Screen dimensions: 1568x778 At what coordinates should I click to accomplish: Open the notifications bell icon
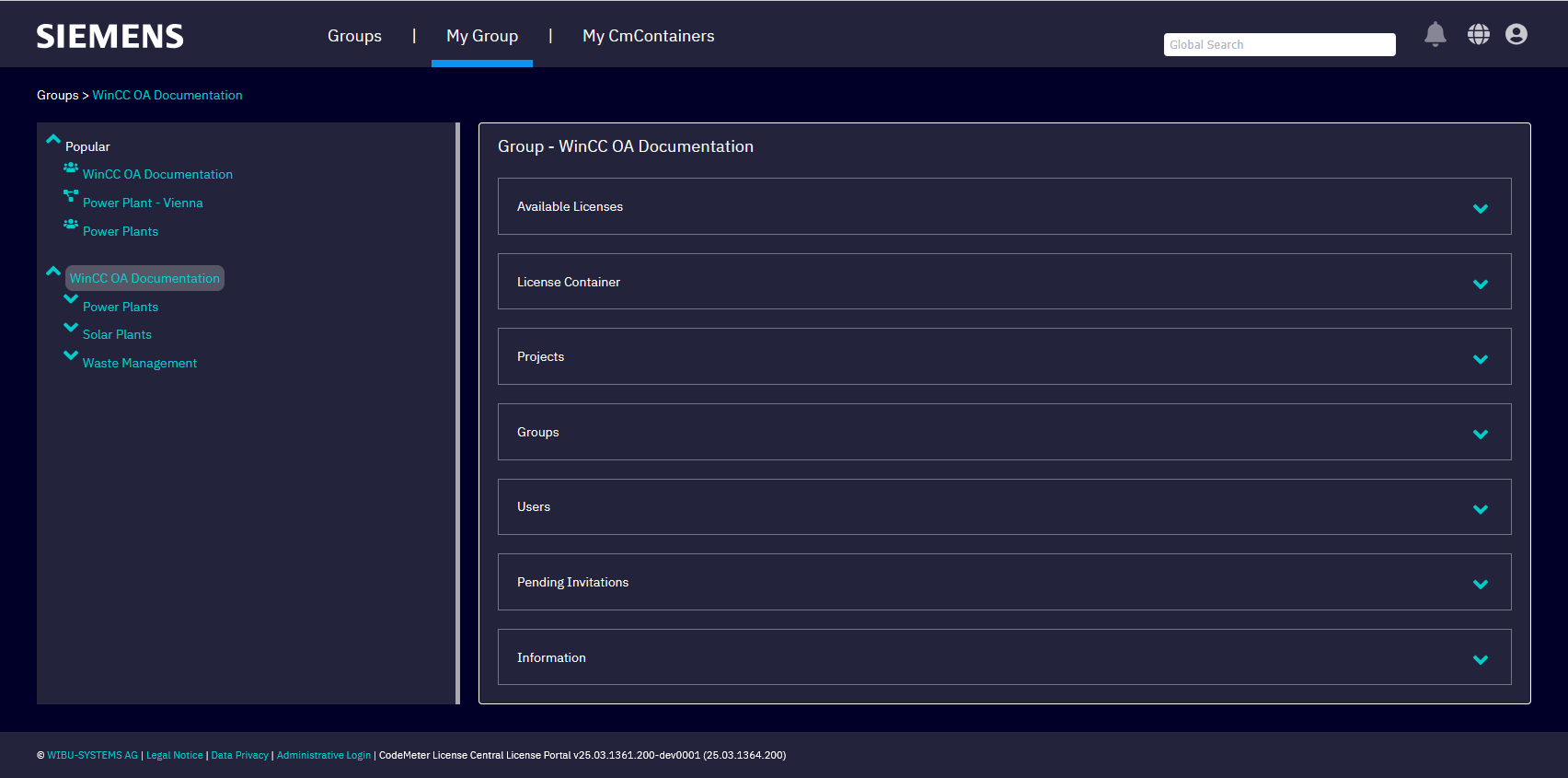1435,34
